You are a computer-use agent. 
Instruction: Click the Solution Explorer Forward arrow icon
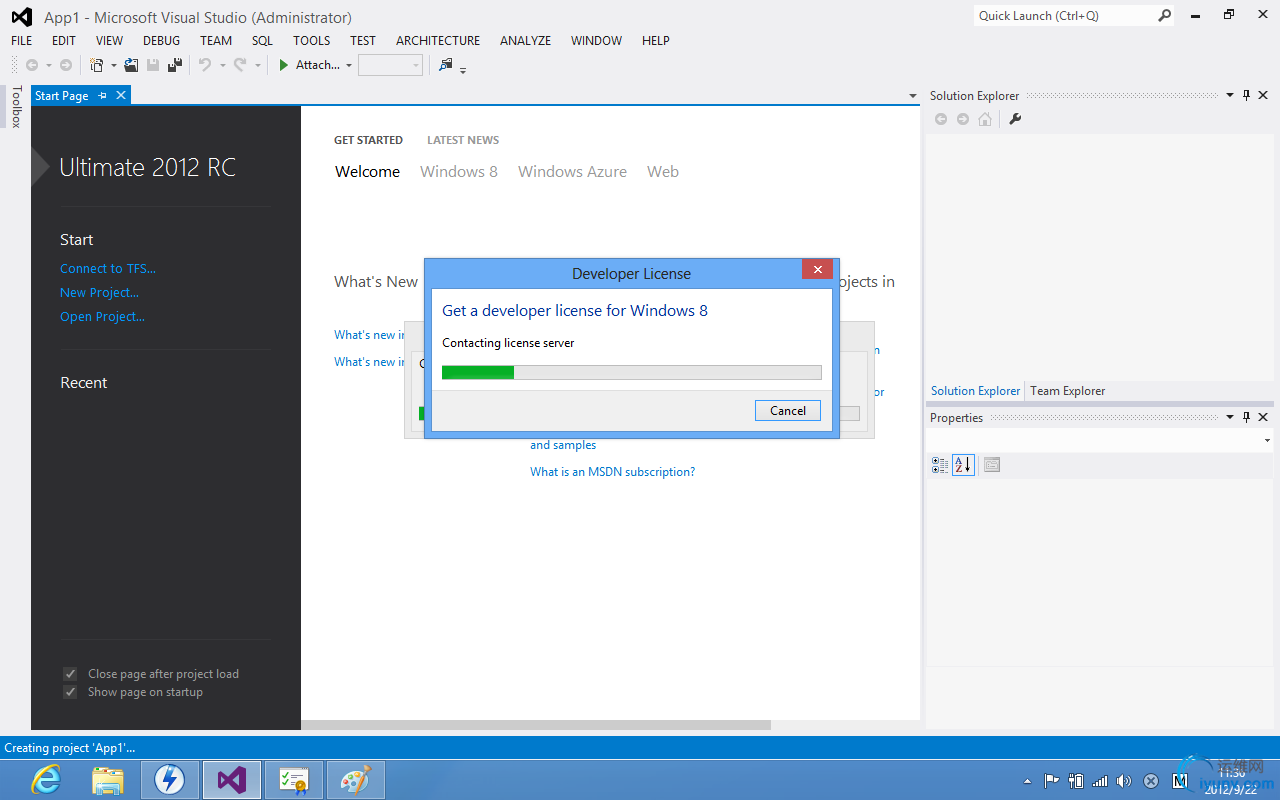963,119
